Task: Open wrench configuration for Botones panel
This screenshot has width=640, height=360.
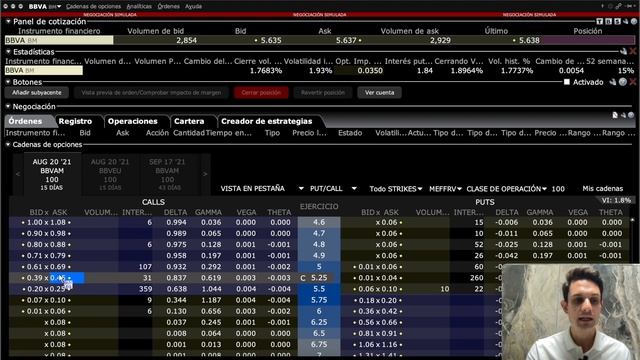Action: [613, 82]
